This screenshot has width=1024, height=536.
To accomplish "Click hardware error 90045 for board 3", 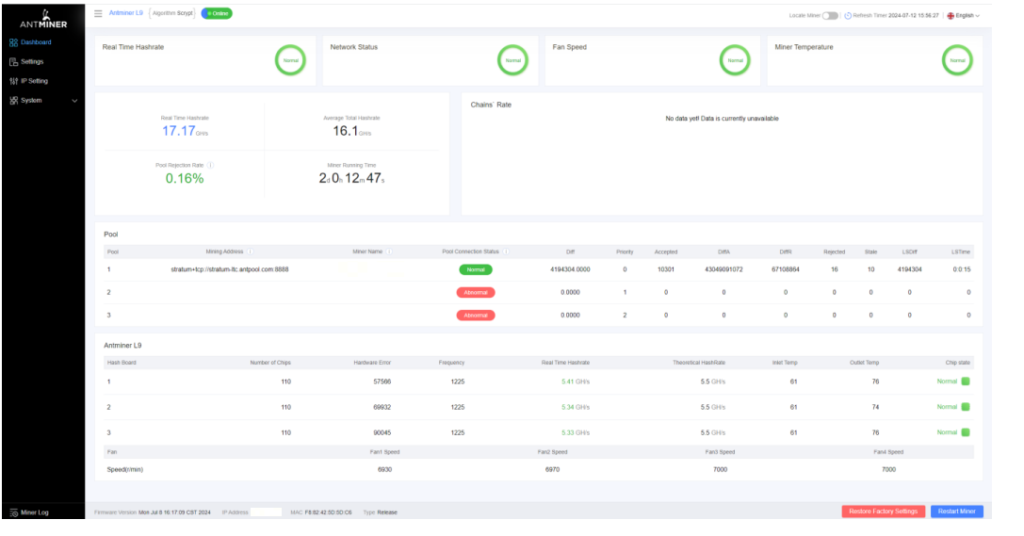I will coord(382,433).
